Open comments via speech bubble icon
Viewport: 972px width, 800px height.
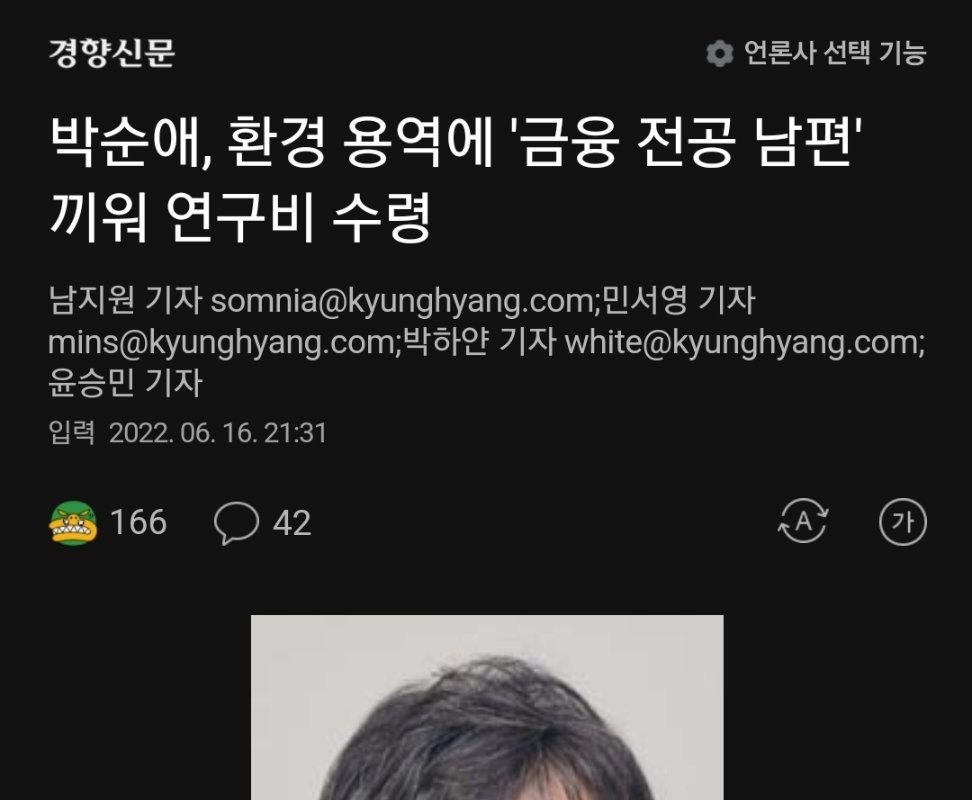pyautogui.click(x=236, y=523)
